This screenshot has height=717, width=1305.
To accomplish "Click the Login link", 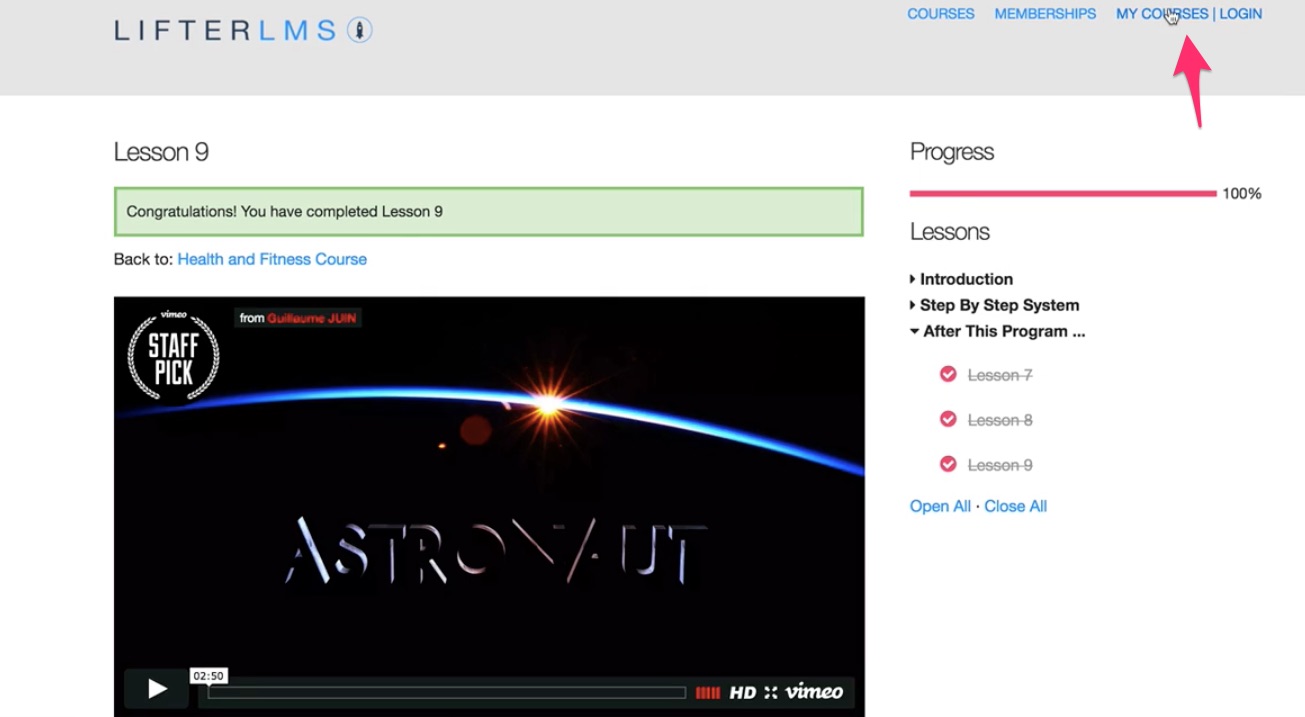I will click(1240, 14).
